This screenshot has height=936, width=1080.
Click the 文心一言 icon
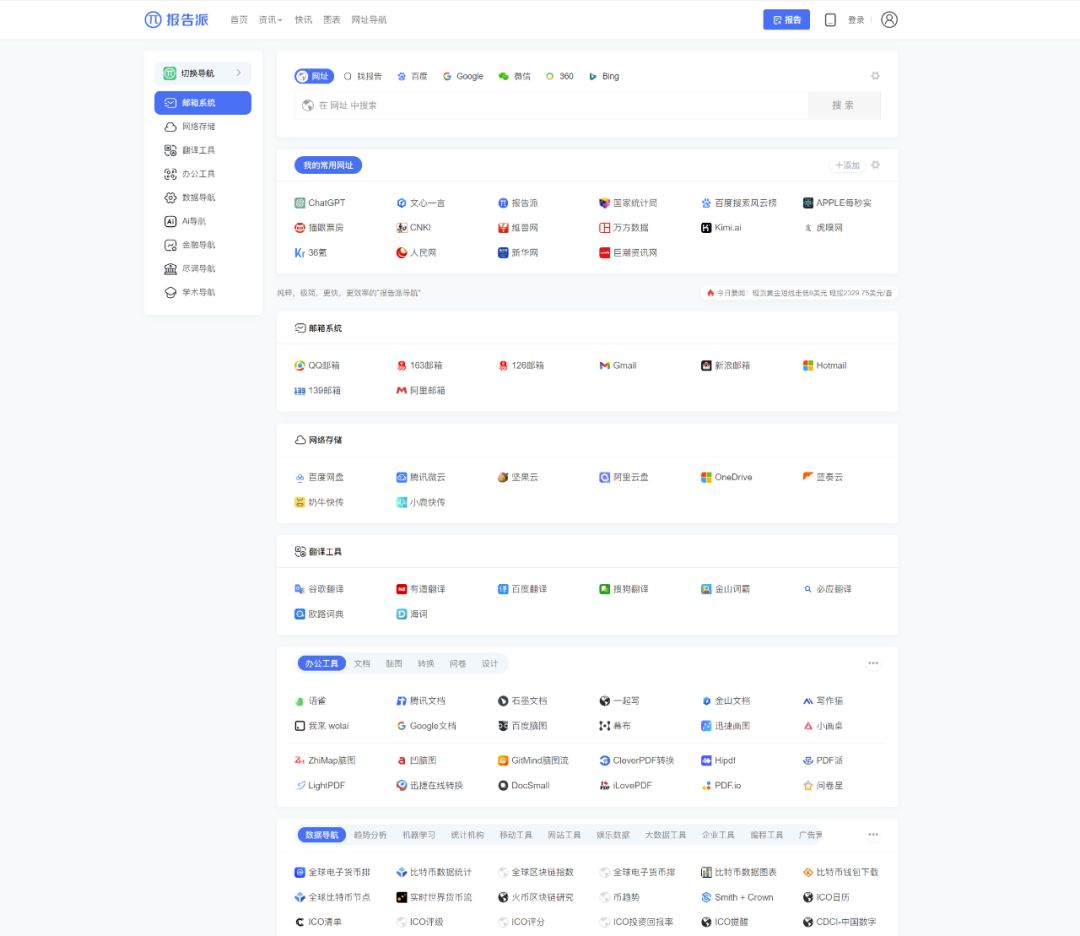point(402,203)
